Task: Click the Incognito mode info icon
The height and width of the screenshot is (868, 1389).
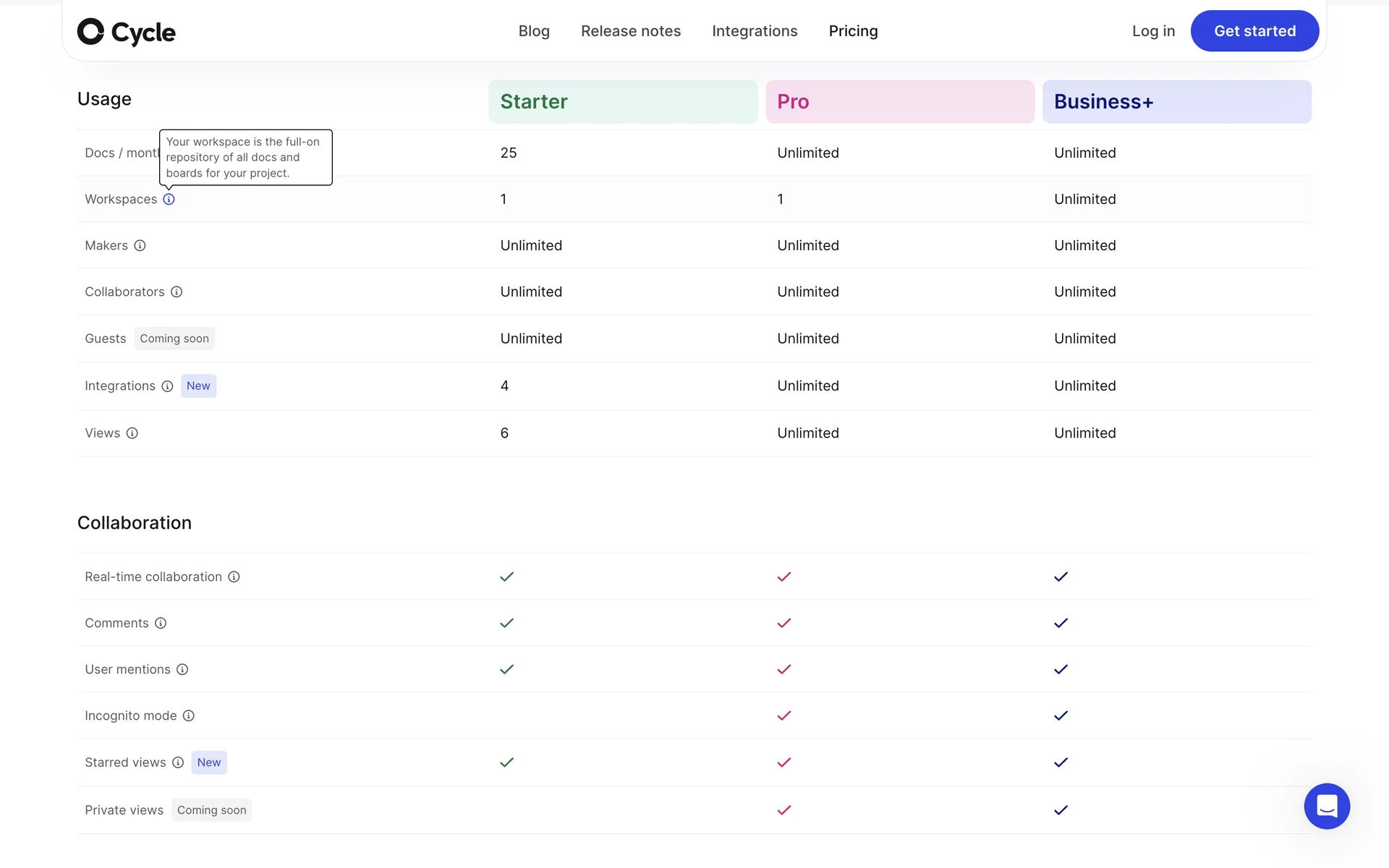Action: 188,715
